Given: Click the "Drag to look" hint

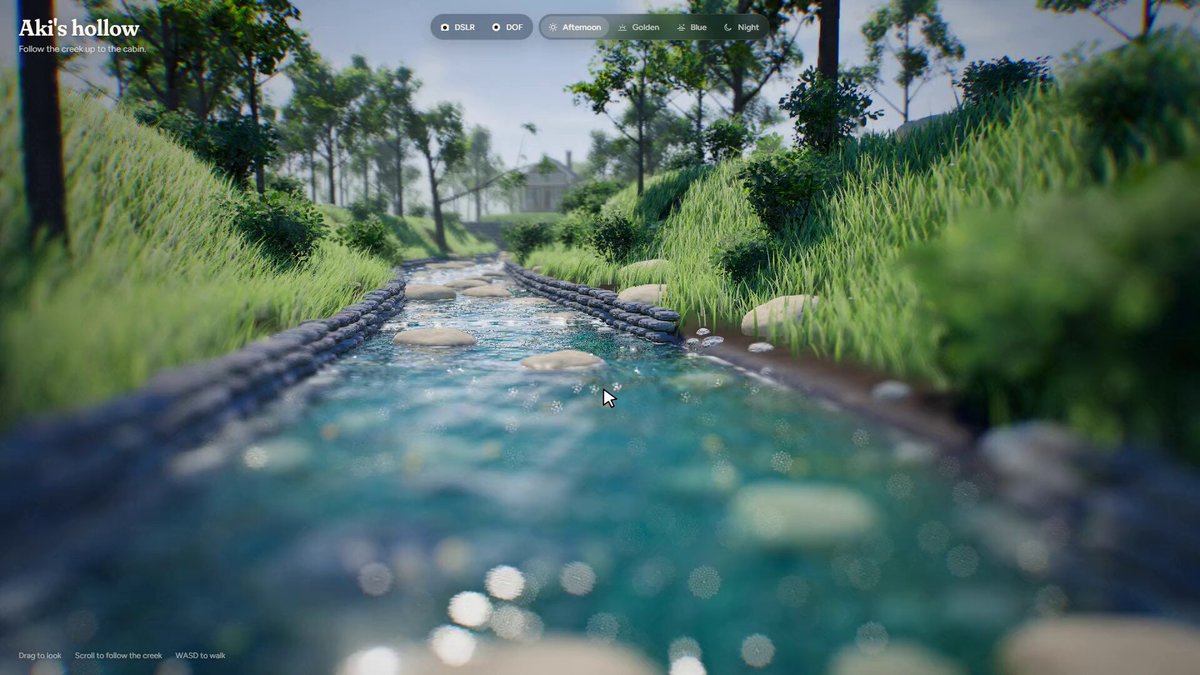Looking at the screenshot, I should coord(40,656).
